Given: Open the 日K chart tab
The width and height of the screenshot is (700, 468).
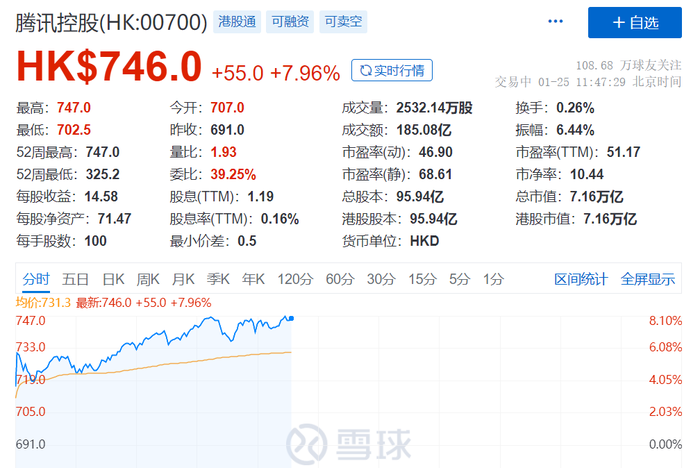Looking at the screenshot, I should 113,279.
